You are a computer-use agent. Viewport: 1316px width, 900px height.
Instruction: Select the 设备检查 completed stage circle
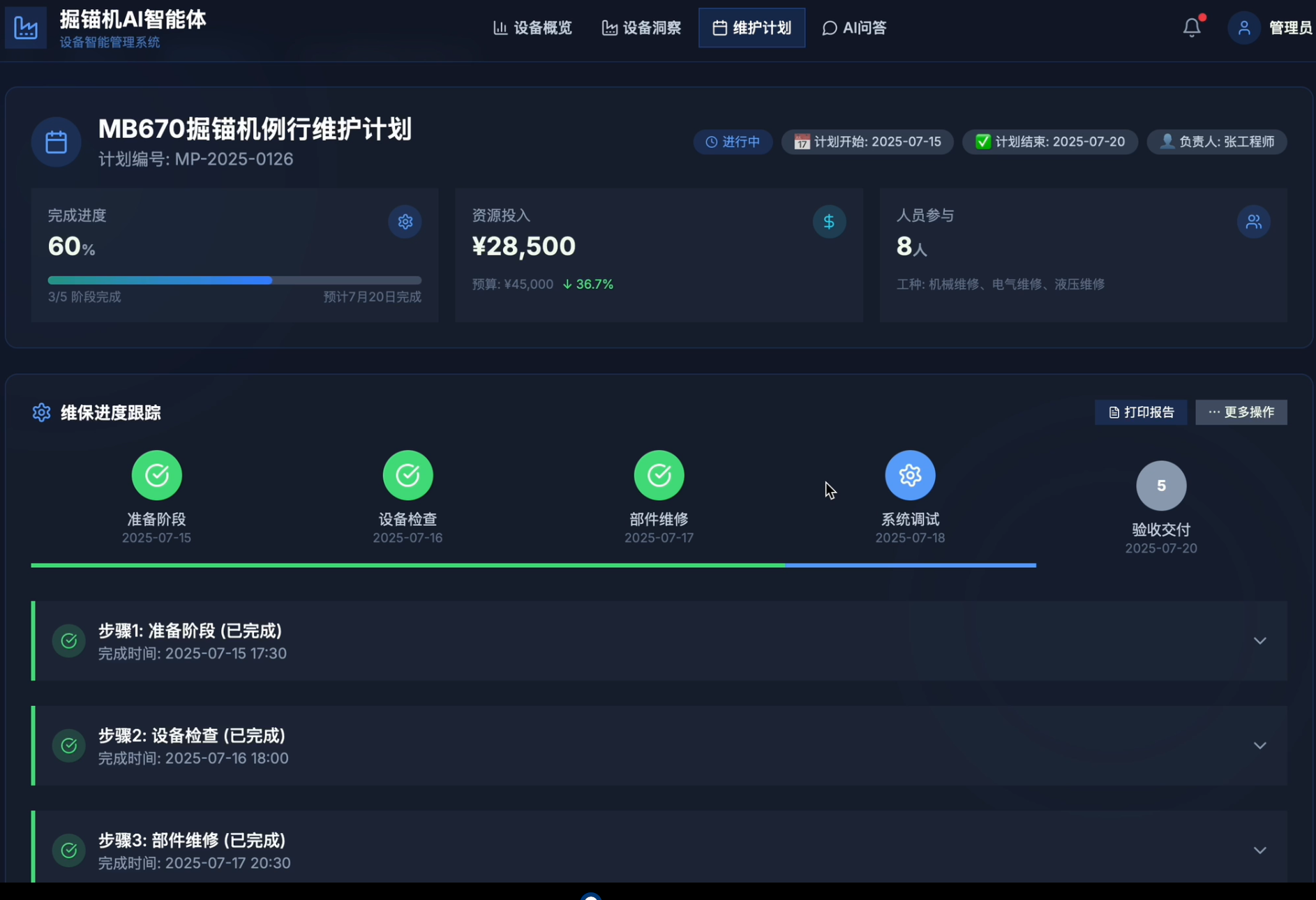(407, 475)
